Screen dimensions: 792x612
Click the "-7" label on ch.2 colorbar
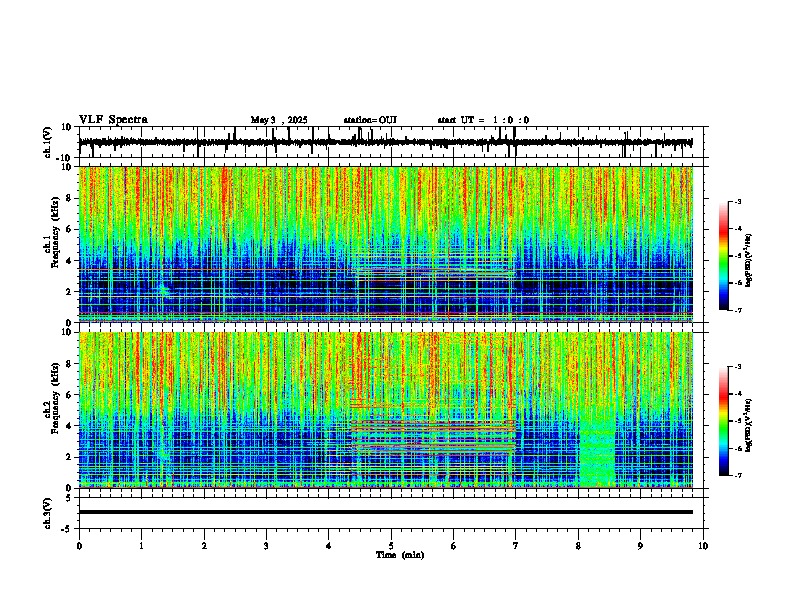click(x=737, y=475)
